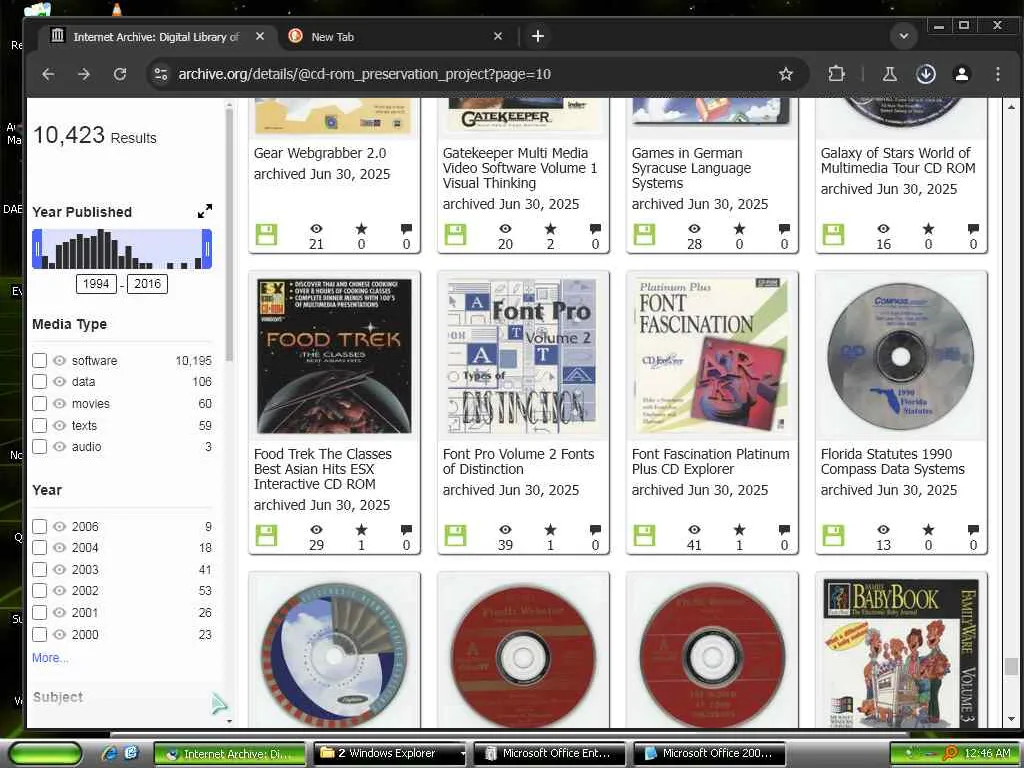The width and height of the screenshot is (1024, 768).
Task: Click More... to show more years
Action: click(50, 658)
